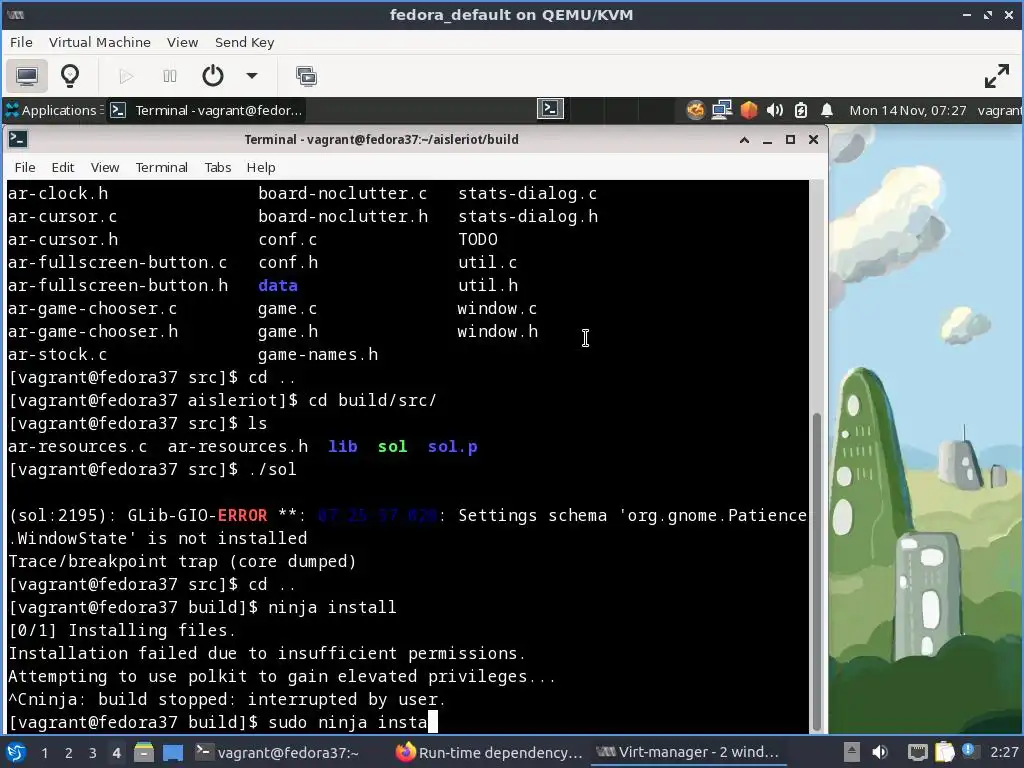Open virt-manager File menu
This screenshot has height=768, width=1024.
(x=21, y=42)
